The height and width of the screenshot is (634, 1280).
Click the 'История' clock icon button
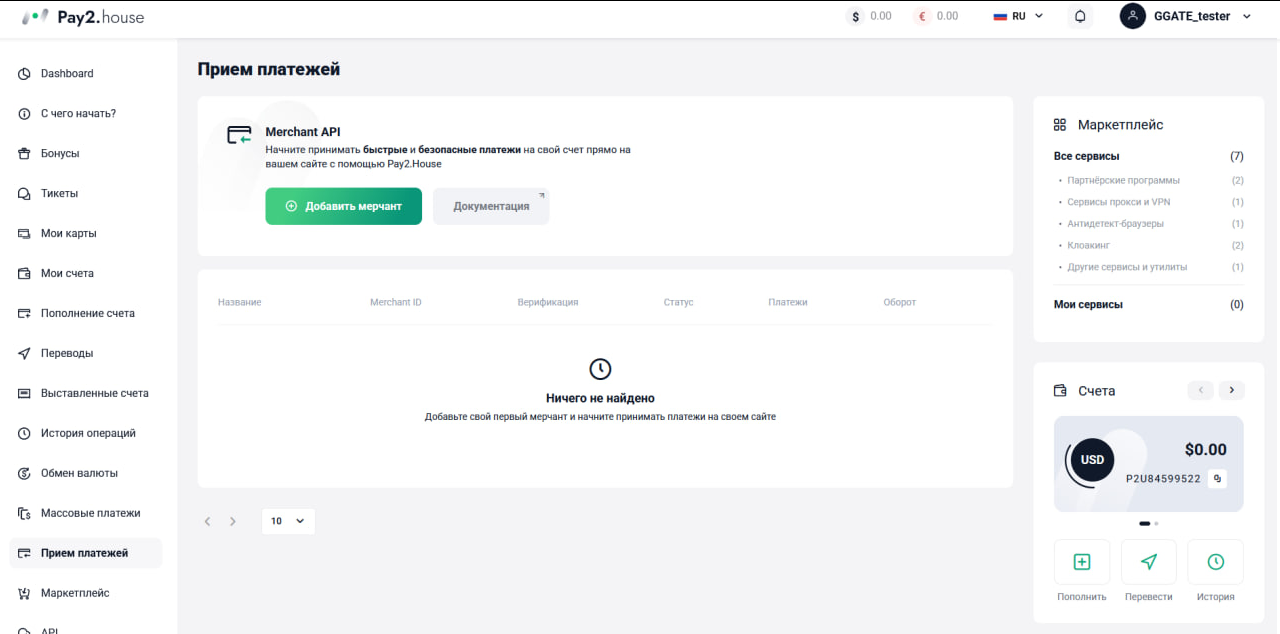click(x=1215, y=562)
